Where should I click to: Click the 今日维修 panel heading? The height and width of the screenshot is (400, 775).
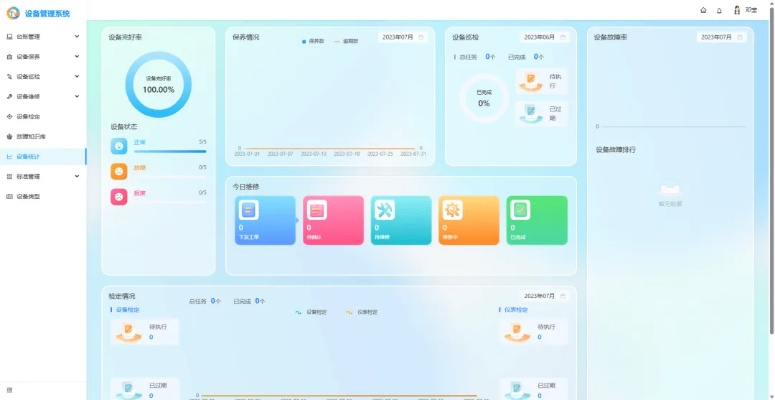point(246,187)
